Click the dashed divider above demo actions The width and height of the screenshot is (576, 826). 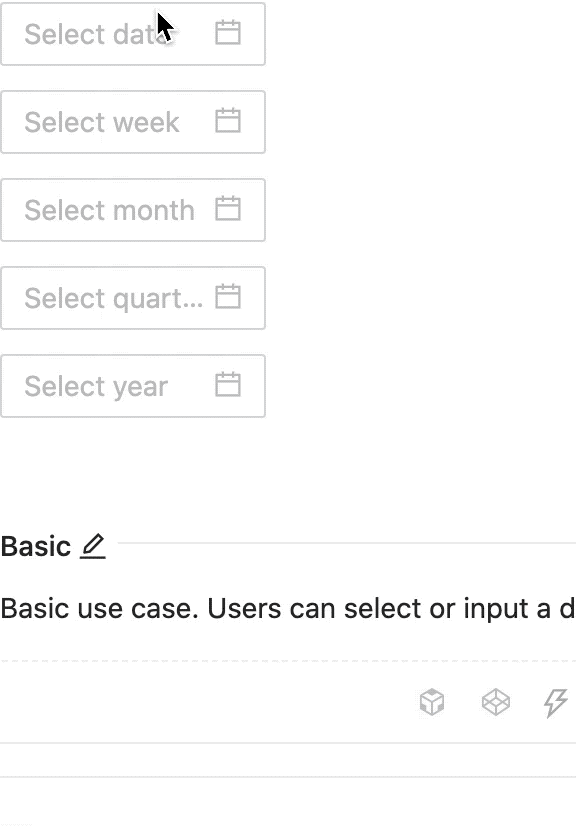coord(288,660)
